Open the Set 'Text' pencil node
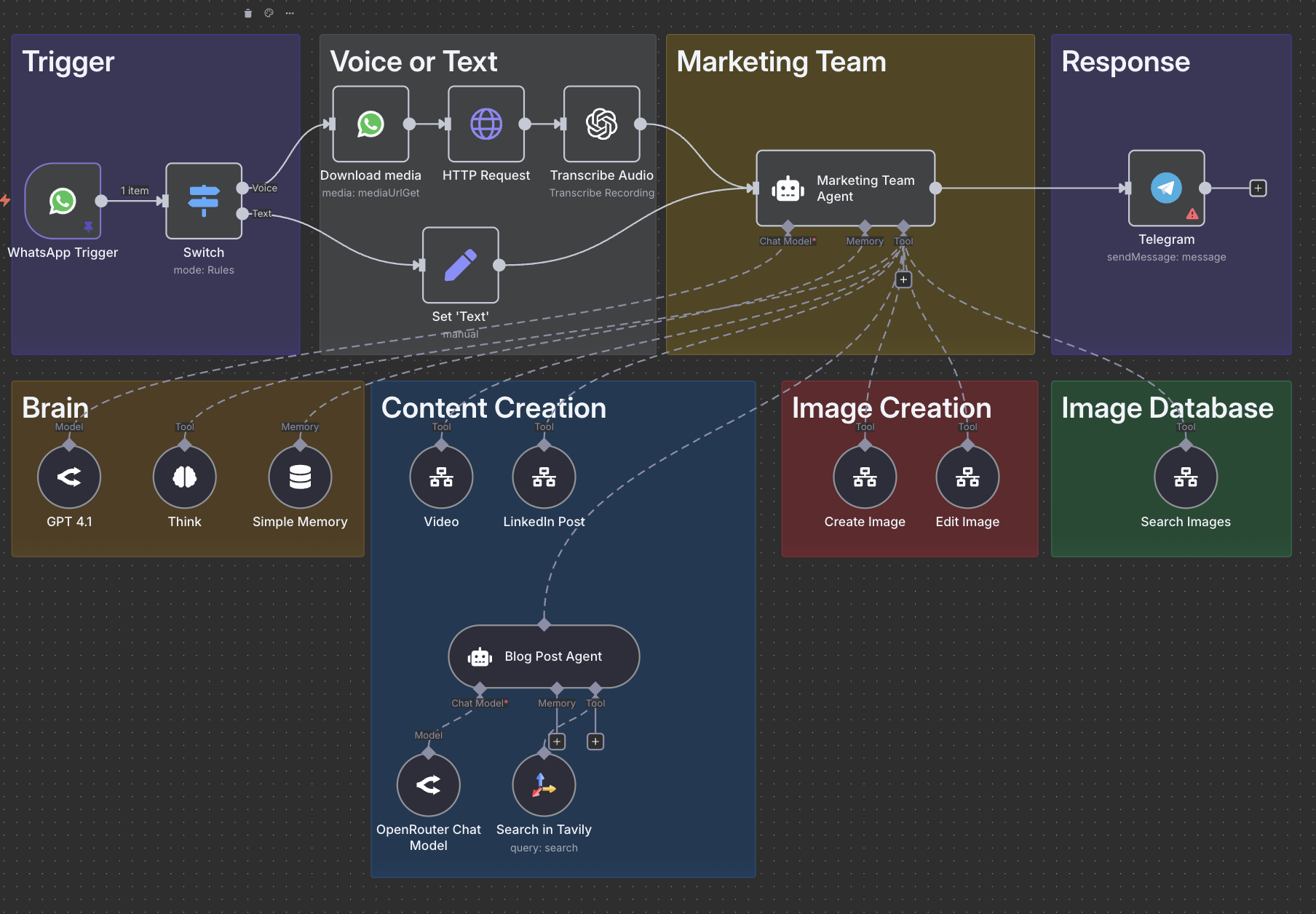This screenshot has width=1316, height=914. (461, 265)
